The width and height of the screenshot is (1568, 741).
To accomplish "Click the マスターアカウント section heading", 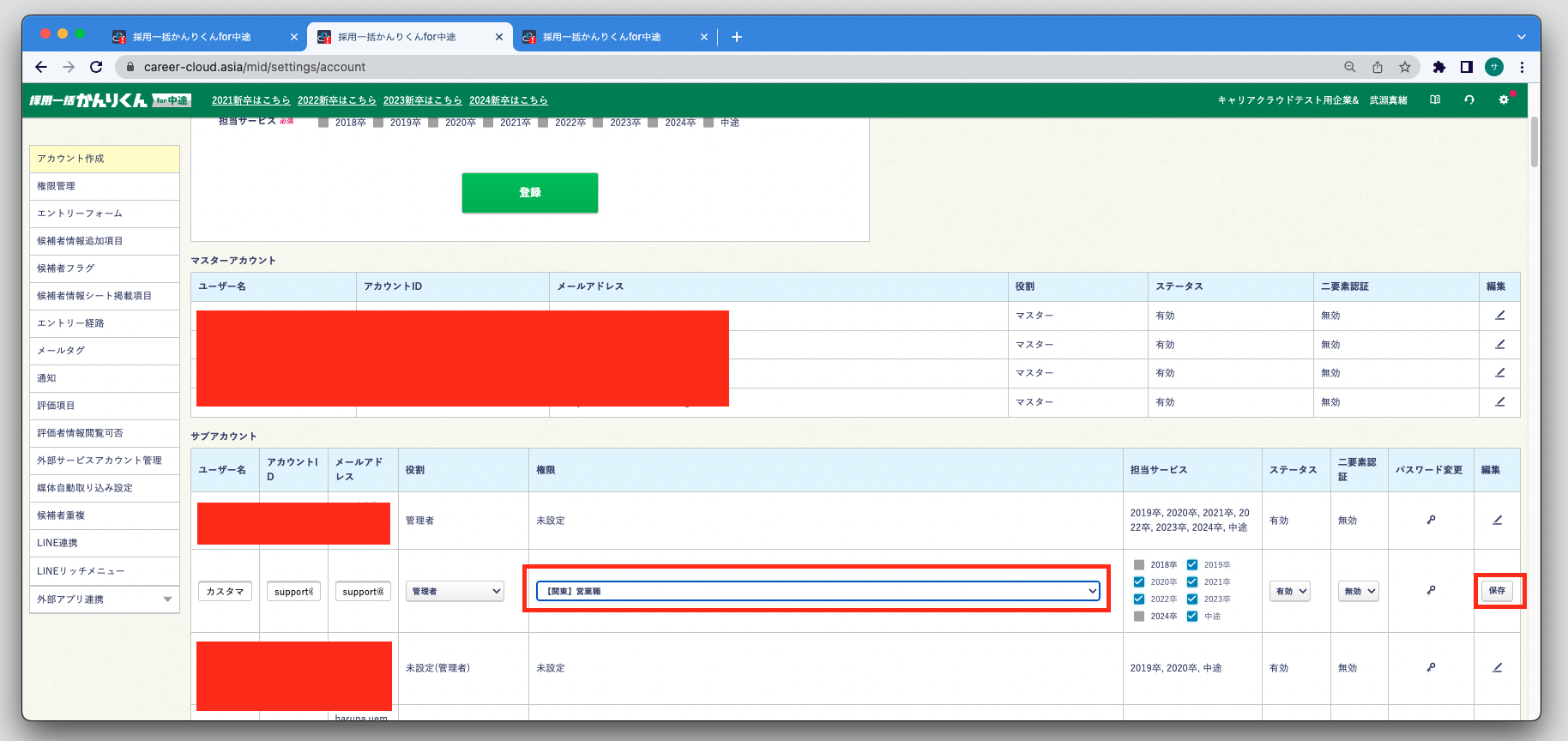I will [233, 261].
